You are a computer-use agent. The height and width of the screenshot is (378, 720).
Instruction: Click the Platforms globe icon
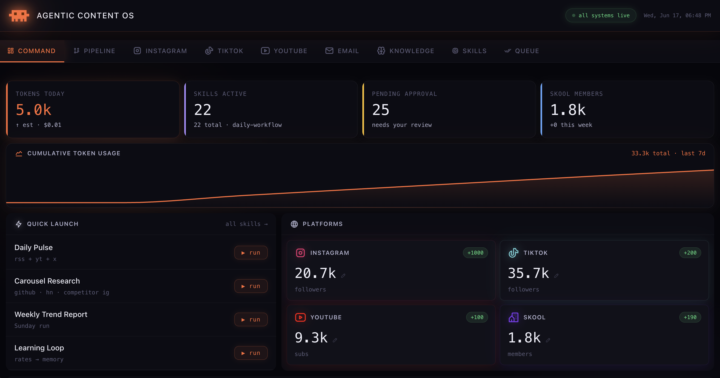point(294,224)
